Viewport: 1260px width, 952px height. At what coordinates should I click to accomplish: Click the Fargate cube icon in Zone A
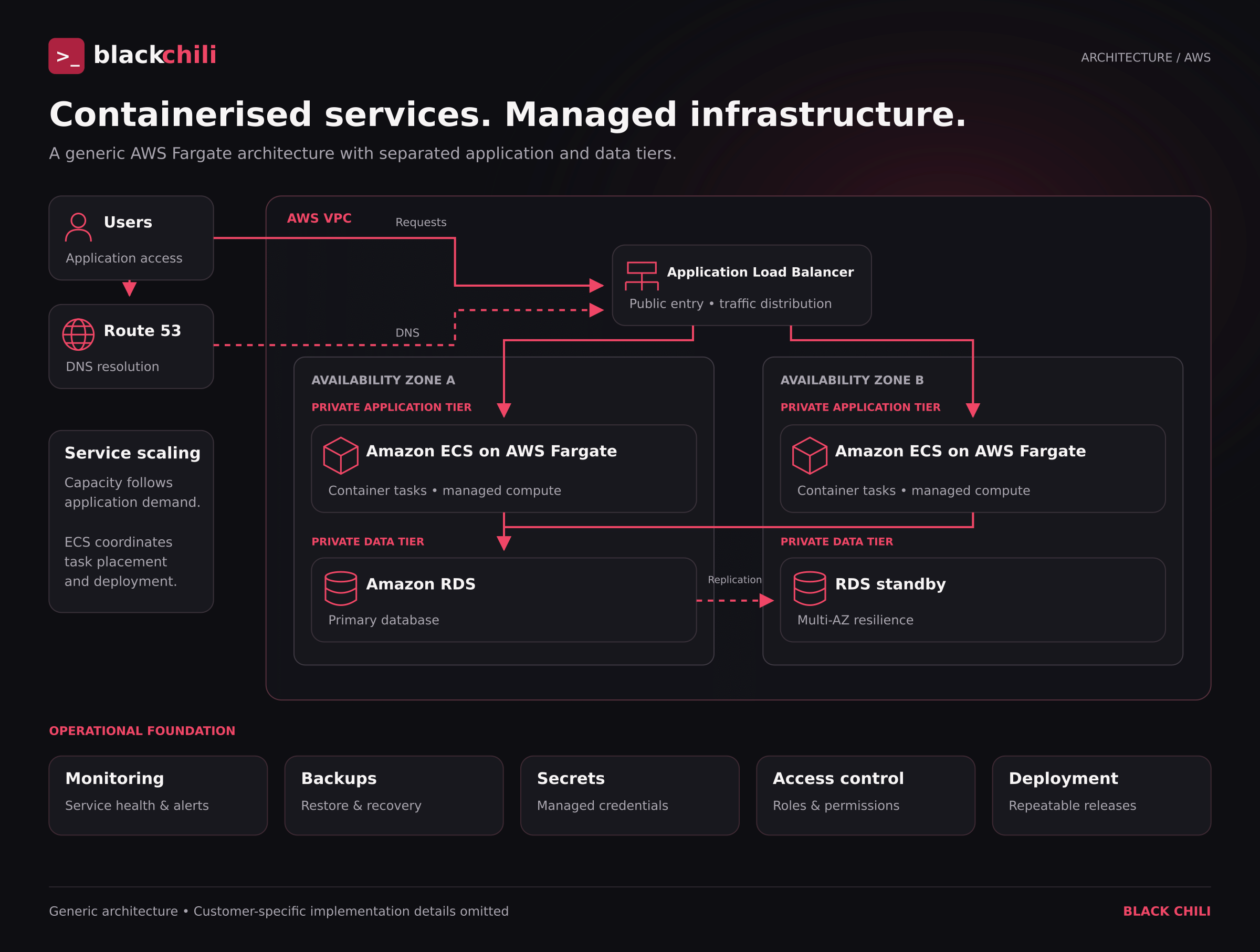pyautogui.click(x=341, y=456)
